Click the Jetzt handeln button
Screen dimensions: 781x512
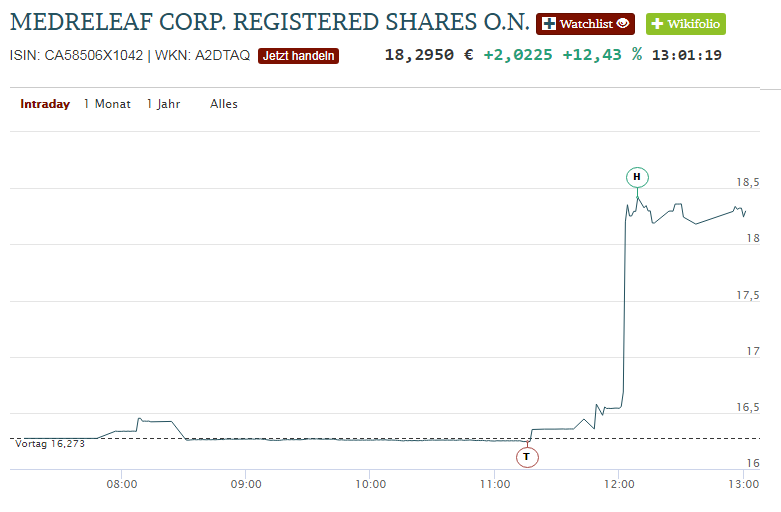click(298, 56)
